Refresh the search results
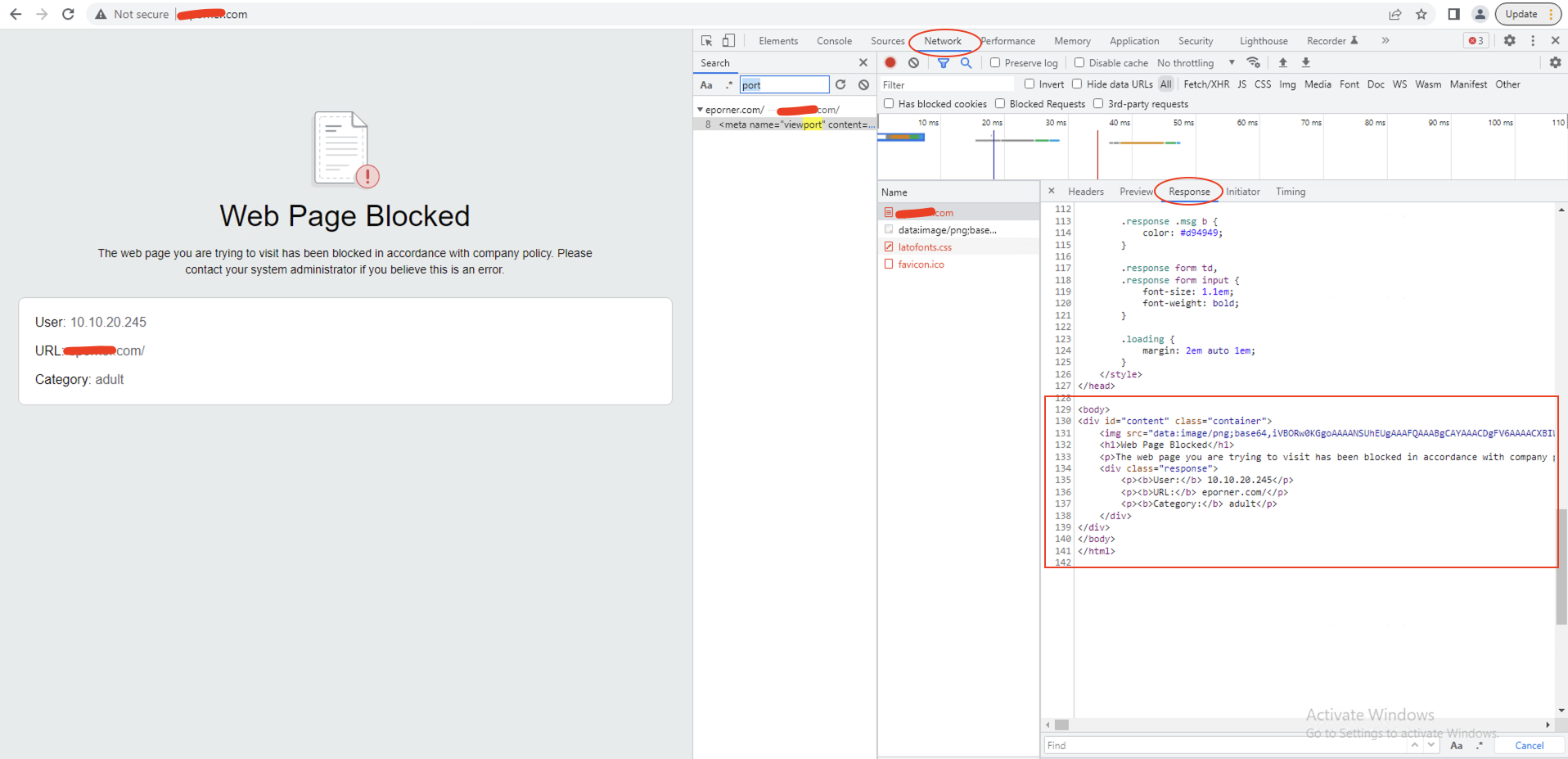 tap(840, 84)
